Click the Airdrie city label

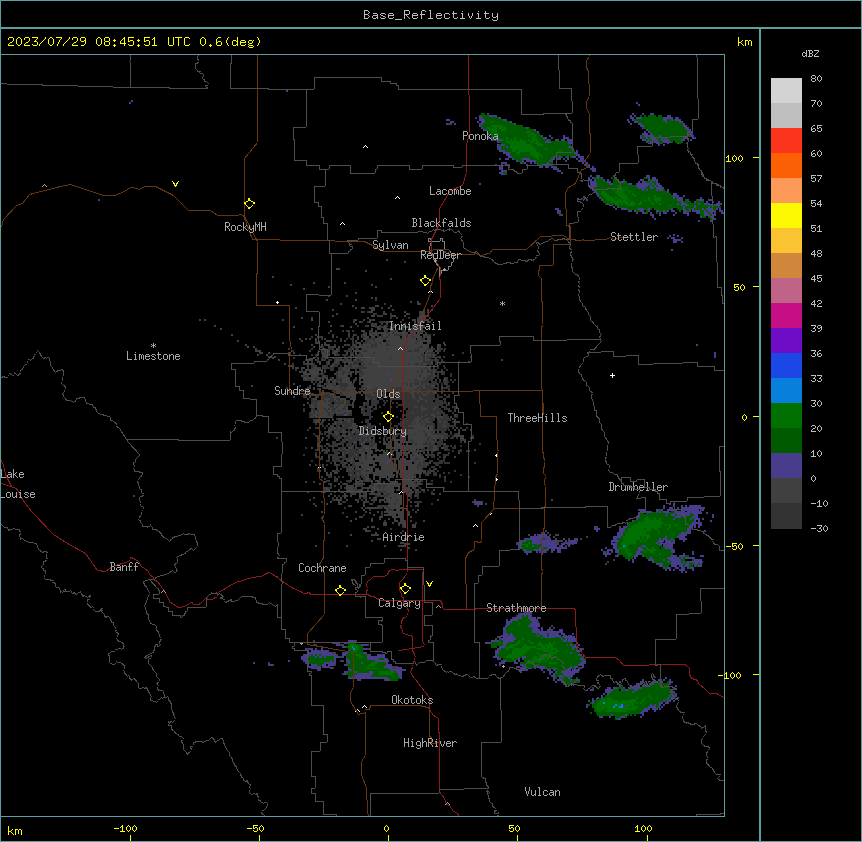pyautogui.click(x=403, y=537)
